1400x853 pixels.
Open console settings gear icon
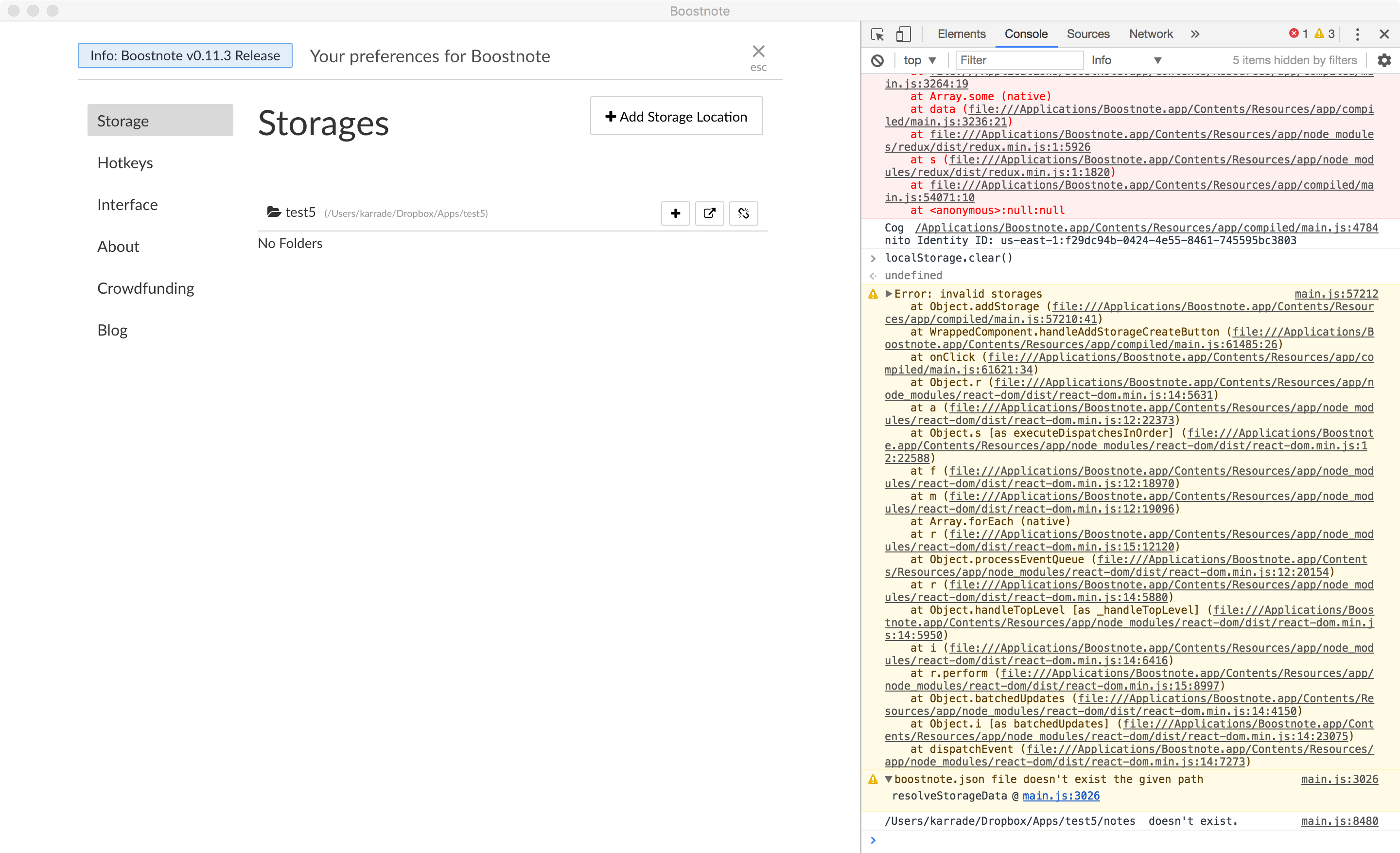(x=1384, y=60)
